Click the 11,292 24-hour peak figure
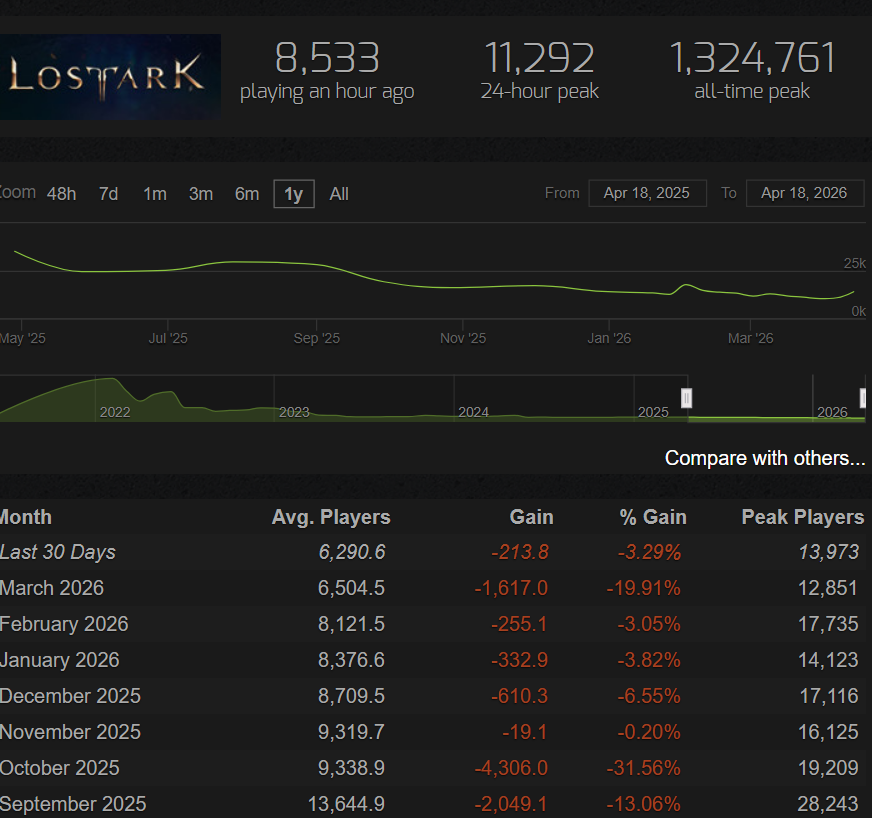This screenshot has height=818, width=872. pyautogui.click(x=539, y=71)
